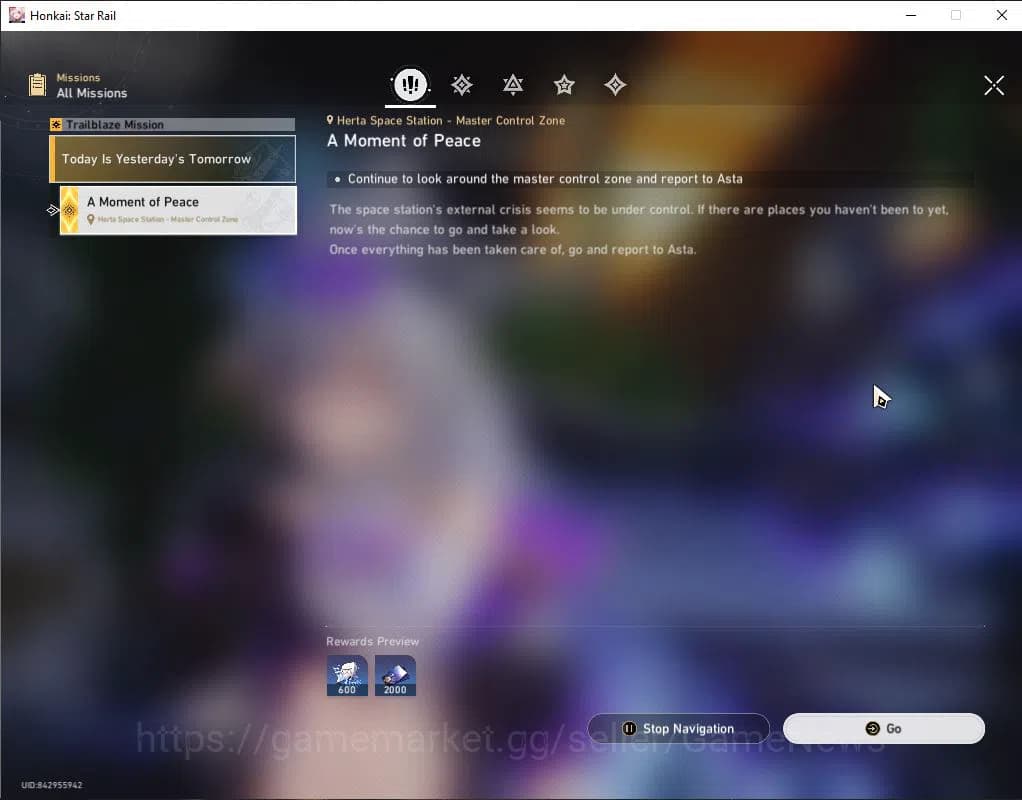Click the 600 credits reward icon
Screen dimensions: 1022x800
click(x=347, y=674)
